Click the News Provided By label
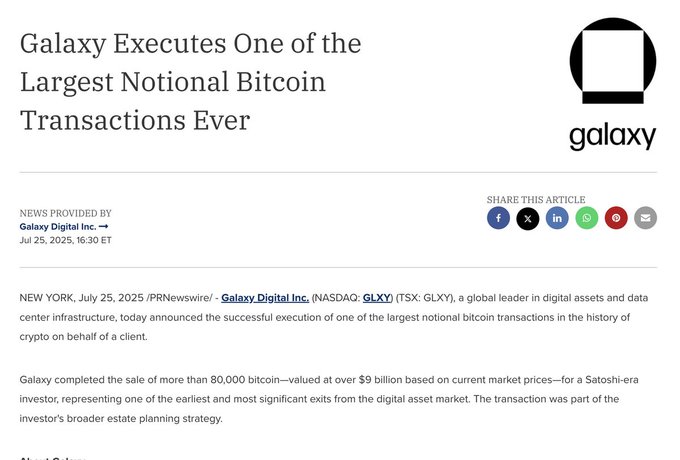The width and height of the screenshot is (680, 460). (65, 213)
